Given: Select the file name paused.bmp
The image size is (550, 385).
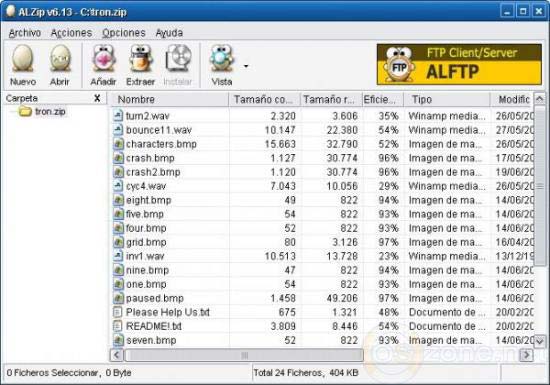Looking at the screenshot, I should 155,298.
